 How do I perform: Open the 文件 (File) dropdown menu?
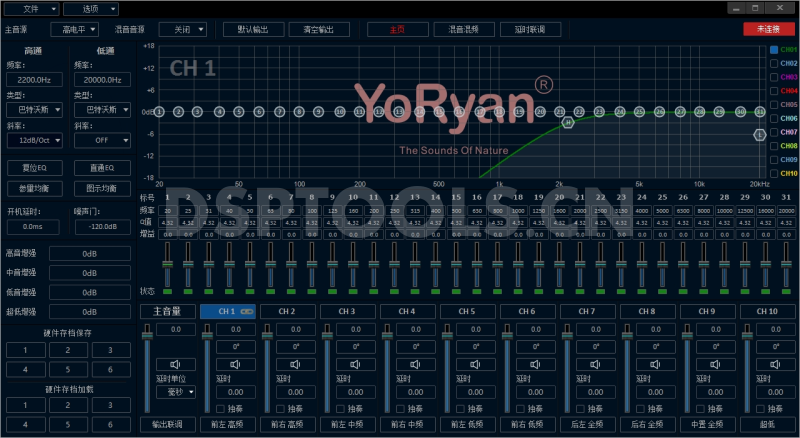click(x=32, y=9)
